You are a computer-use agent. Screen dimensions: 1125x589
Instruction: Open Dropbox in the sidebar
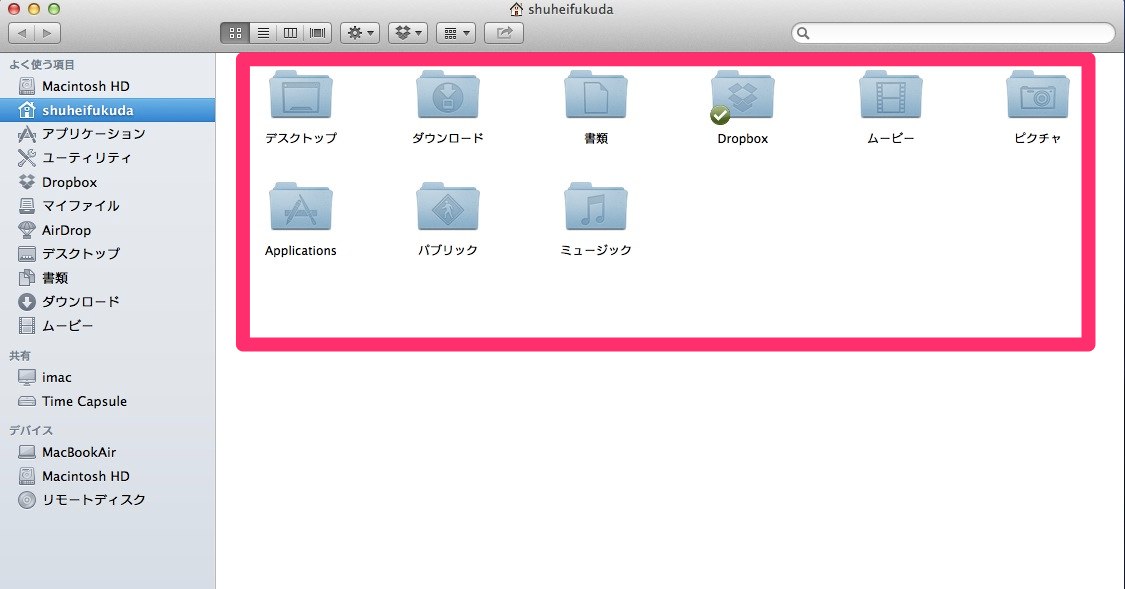pos(108,182)
